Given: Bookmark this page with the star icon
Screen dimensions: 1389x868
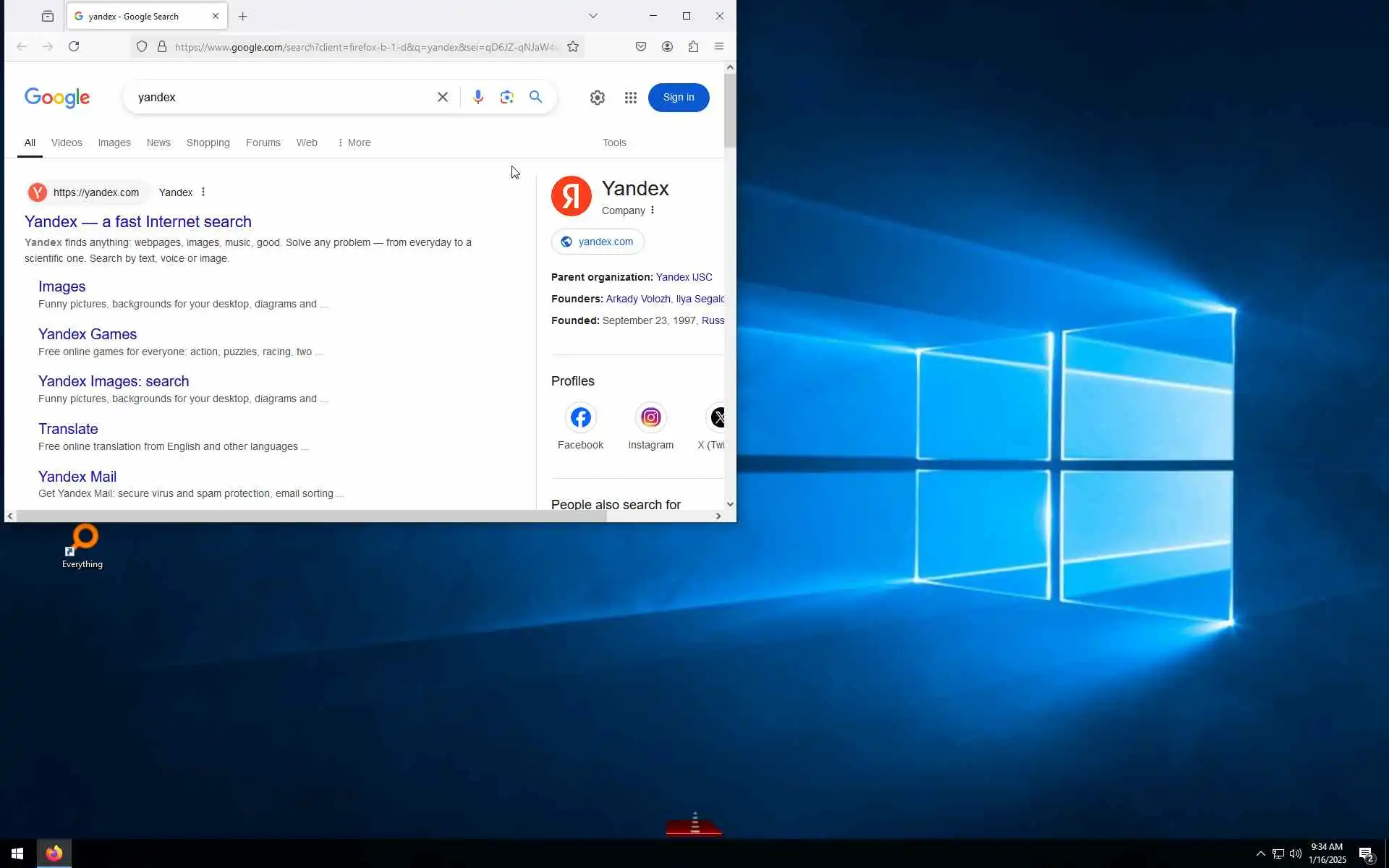Looking at the screenshot, I should (x=573, y=47).
